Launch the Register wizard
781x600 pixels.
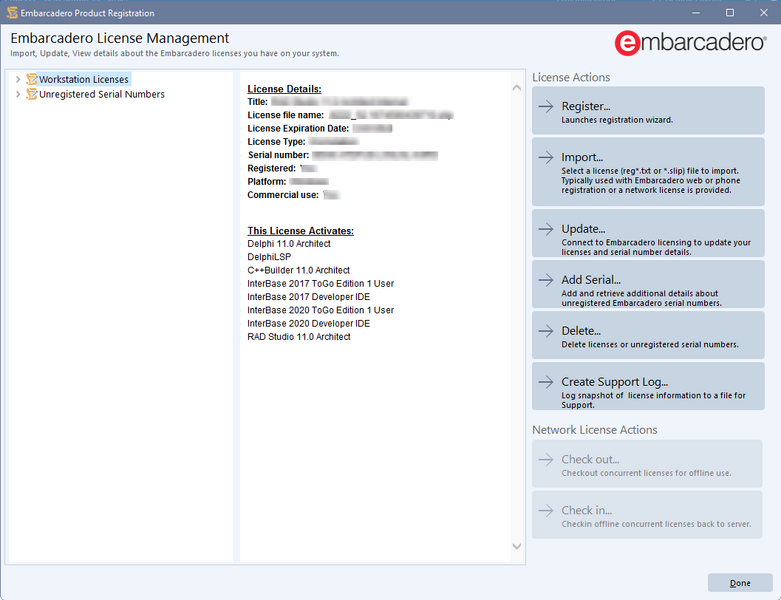coord(648,111)
